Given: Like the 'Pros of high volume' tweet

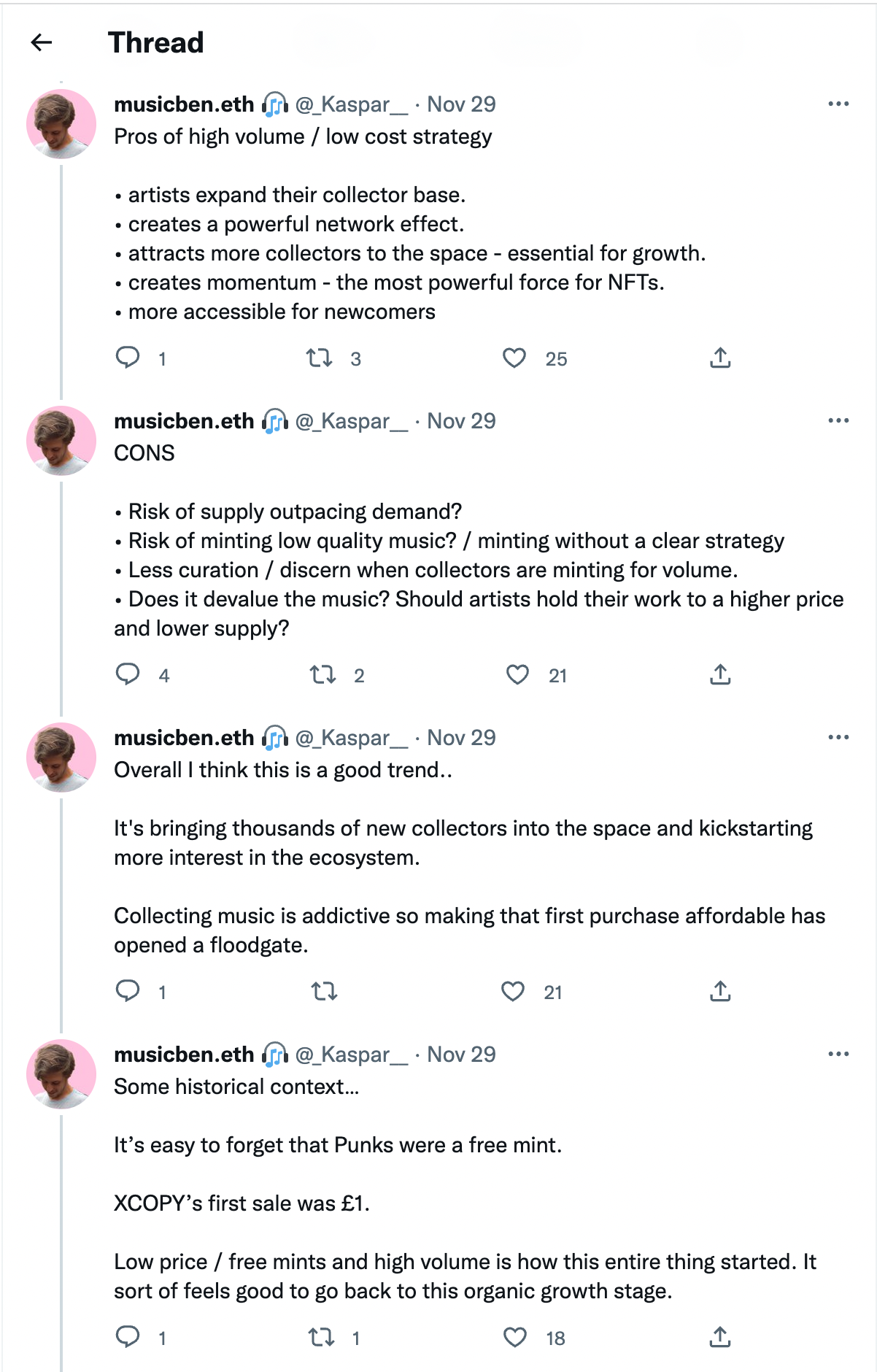Looking at the screenshot, I should [x=514, y=358].
